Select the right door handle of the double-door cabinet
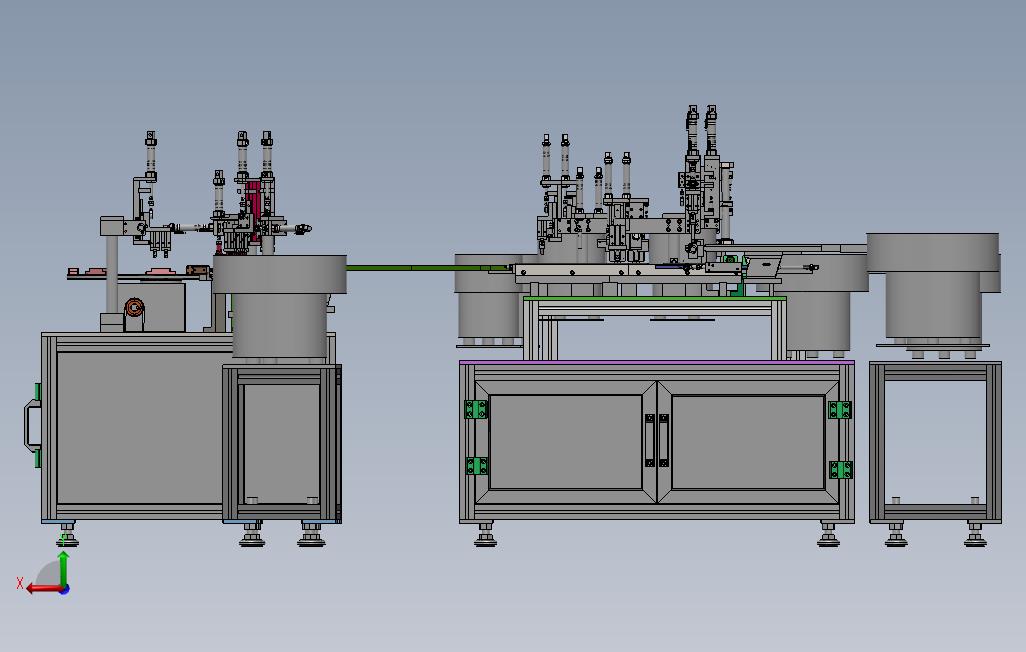1026x652 pixels. click(663, 440)
